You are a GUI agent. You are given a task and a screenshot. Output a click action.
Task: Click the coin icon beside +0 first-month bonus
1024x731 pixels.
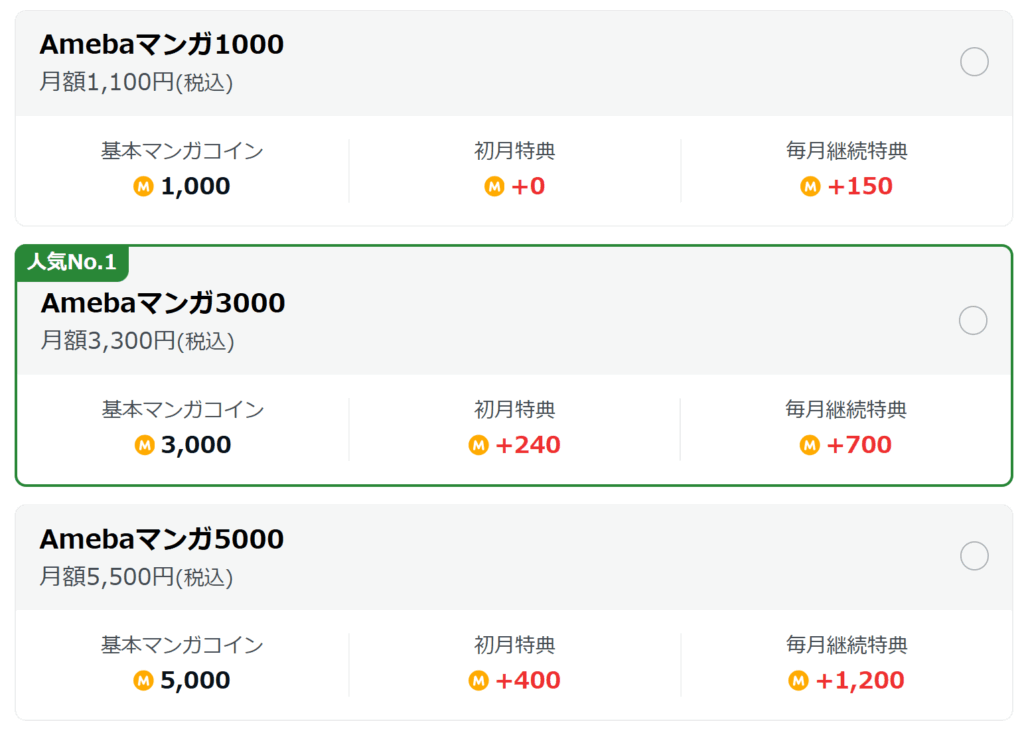click(494, 187)
